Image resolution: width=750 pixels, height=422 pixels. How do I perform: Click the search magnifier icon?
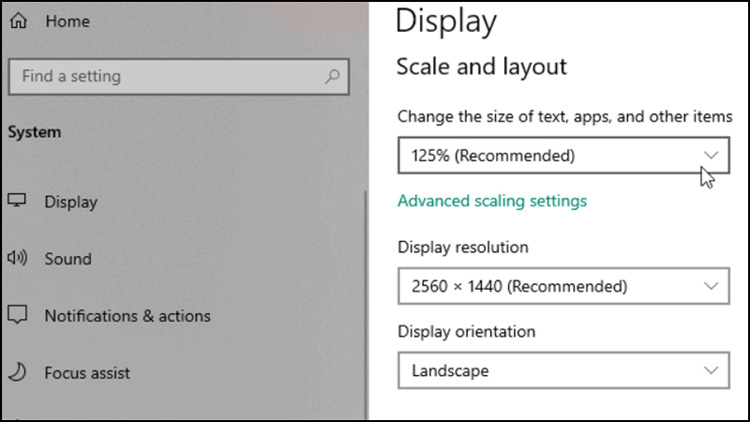[332, 76]
